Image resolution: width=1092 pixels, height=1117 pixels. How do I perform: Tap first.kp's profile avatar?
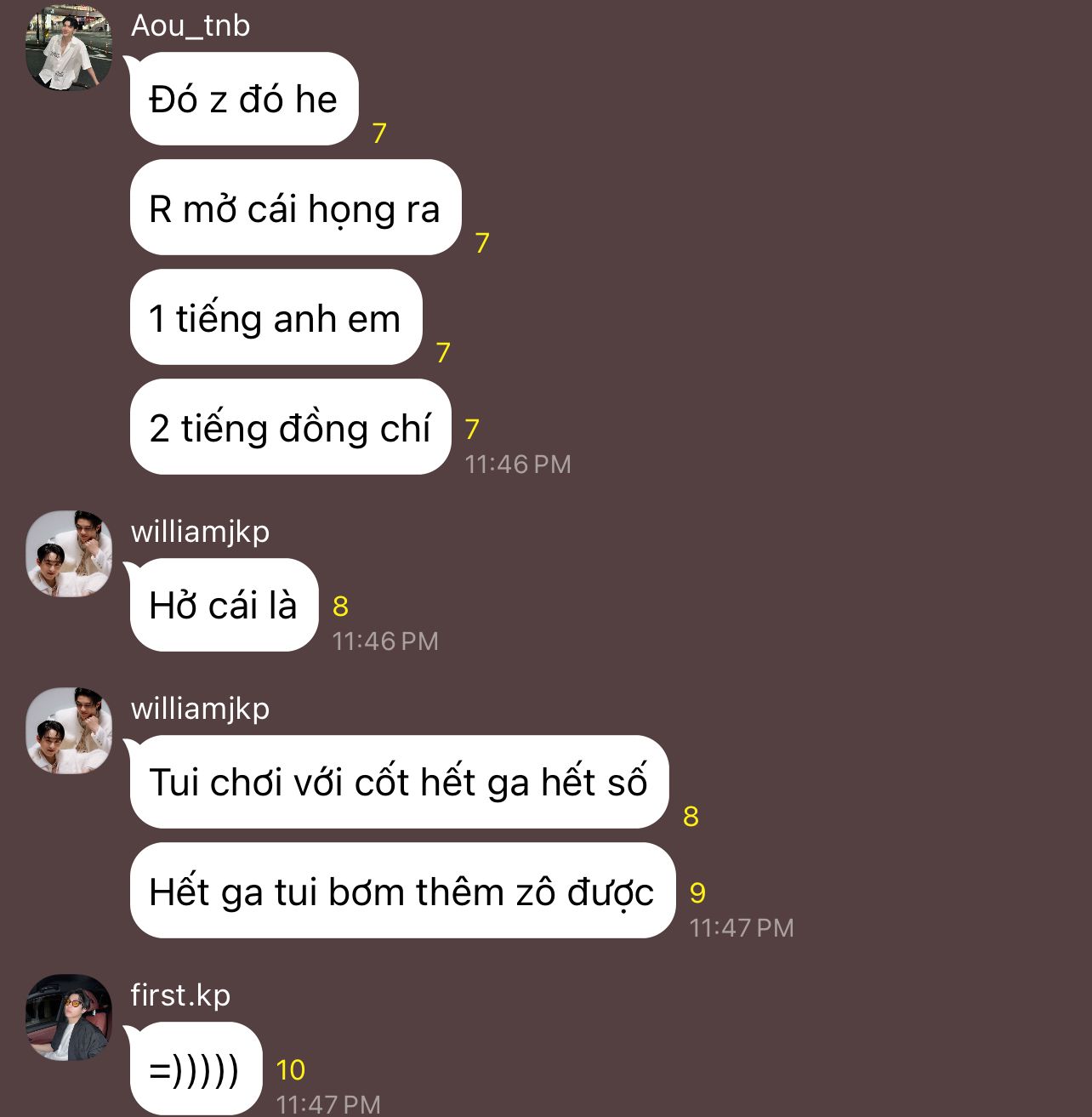click(69, 1017)
